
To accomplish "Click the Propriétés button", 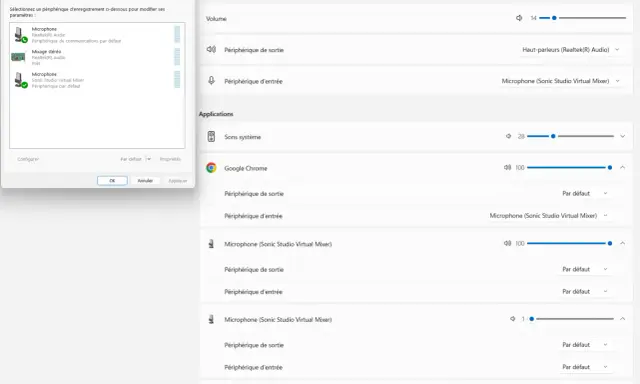I will click(x=170, y=159).
